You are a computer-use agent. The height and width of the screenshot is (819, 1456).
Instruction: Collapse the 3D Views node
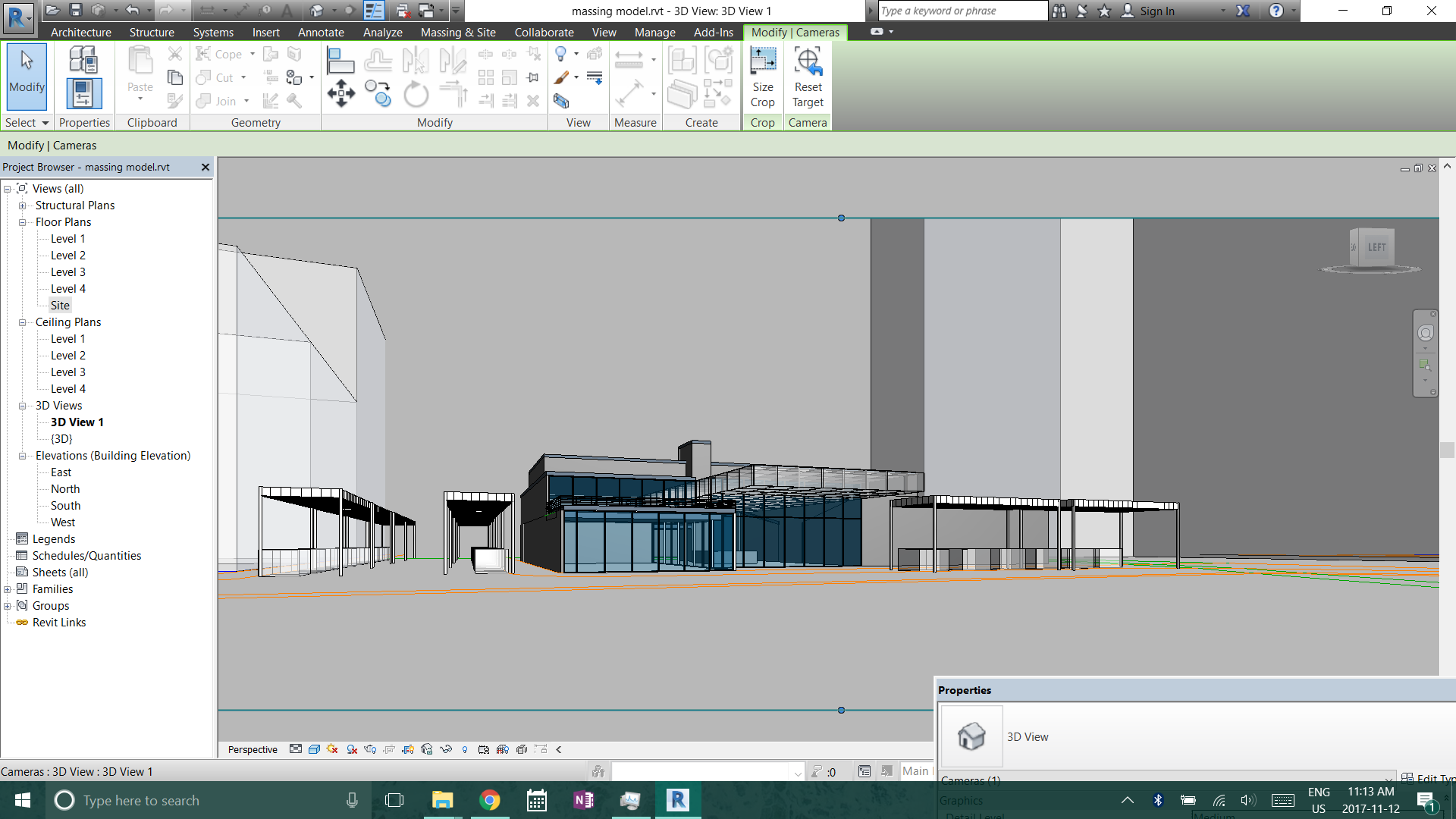click(x=23, y=406)
